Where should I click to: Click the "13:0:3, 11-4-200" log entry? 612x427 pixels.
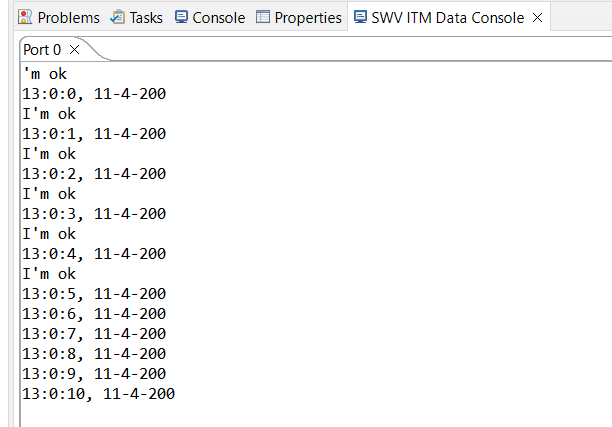94,214
